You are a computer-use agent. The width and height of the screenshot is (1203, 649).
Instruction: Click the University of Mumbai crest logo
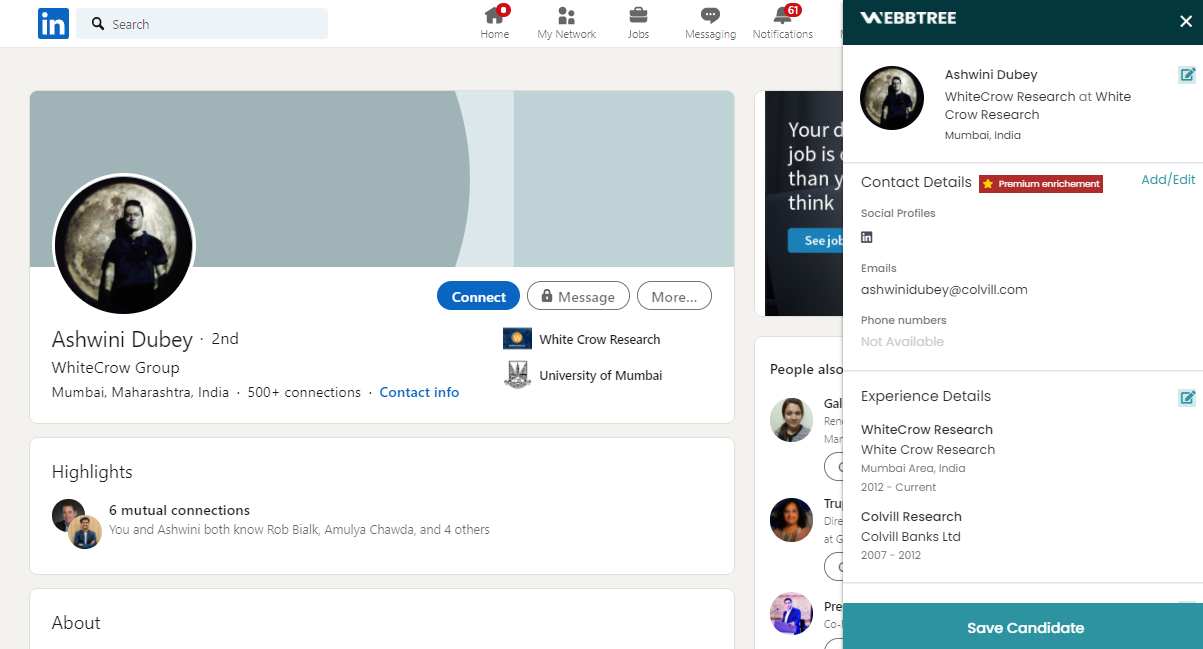(x=517, y=375)
